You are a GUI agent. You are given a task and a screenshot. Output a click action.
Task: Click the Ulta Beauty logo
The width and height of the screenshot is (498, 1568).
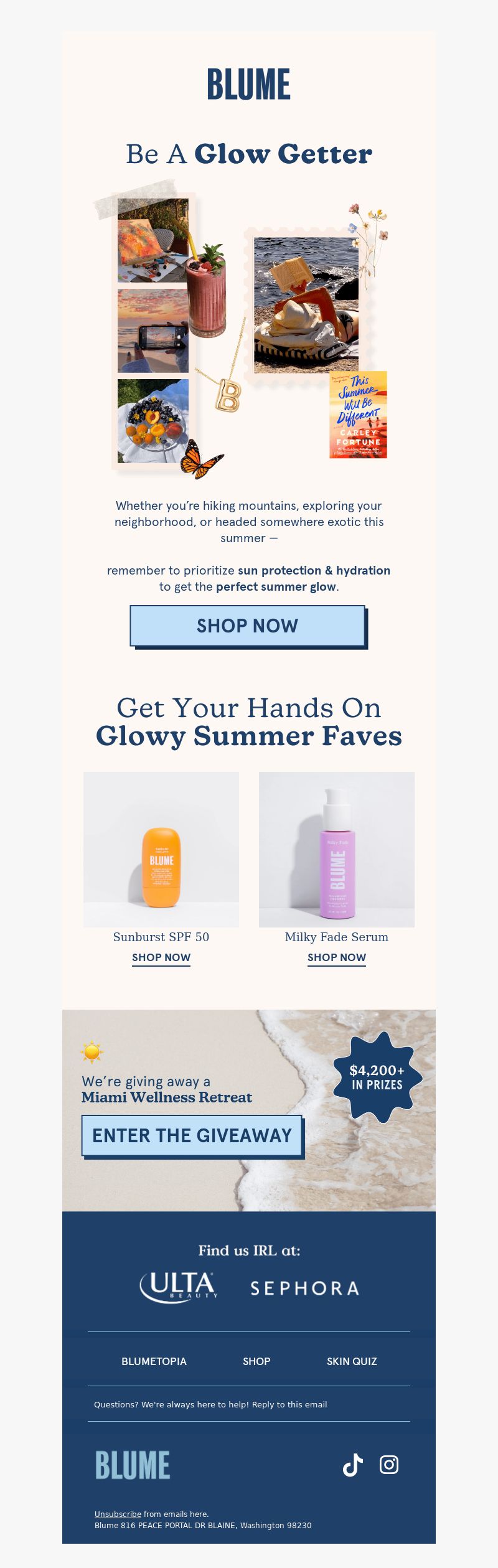pos(179,1288)
